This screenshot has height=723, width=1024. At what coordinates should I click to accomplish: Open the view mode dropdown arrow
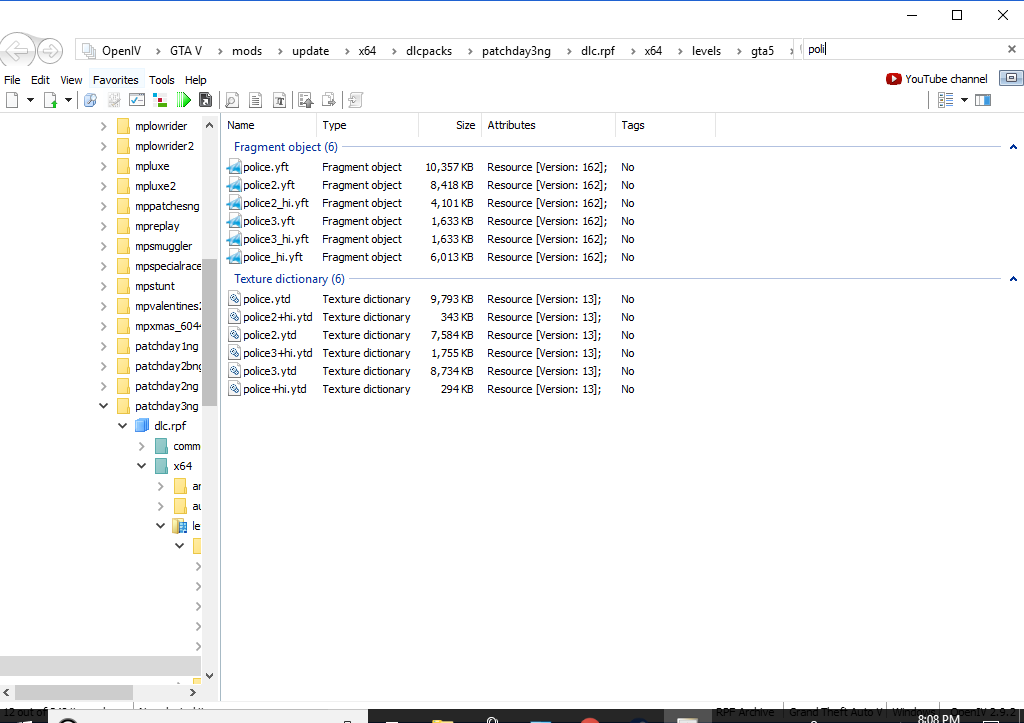(x=964, y=100)
